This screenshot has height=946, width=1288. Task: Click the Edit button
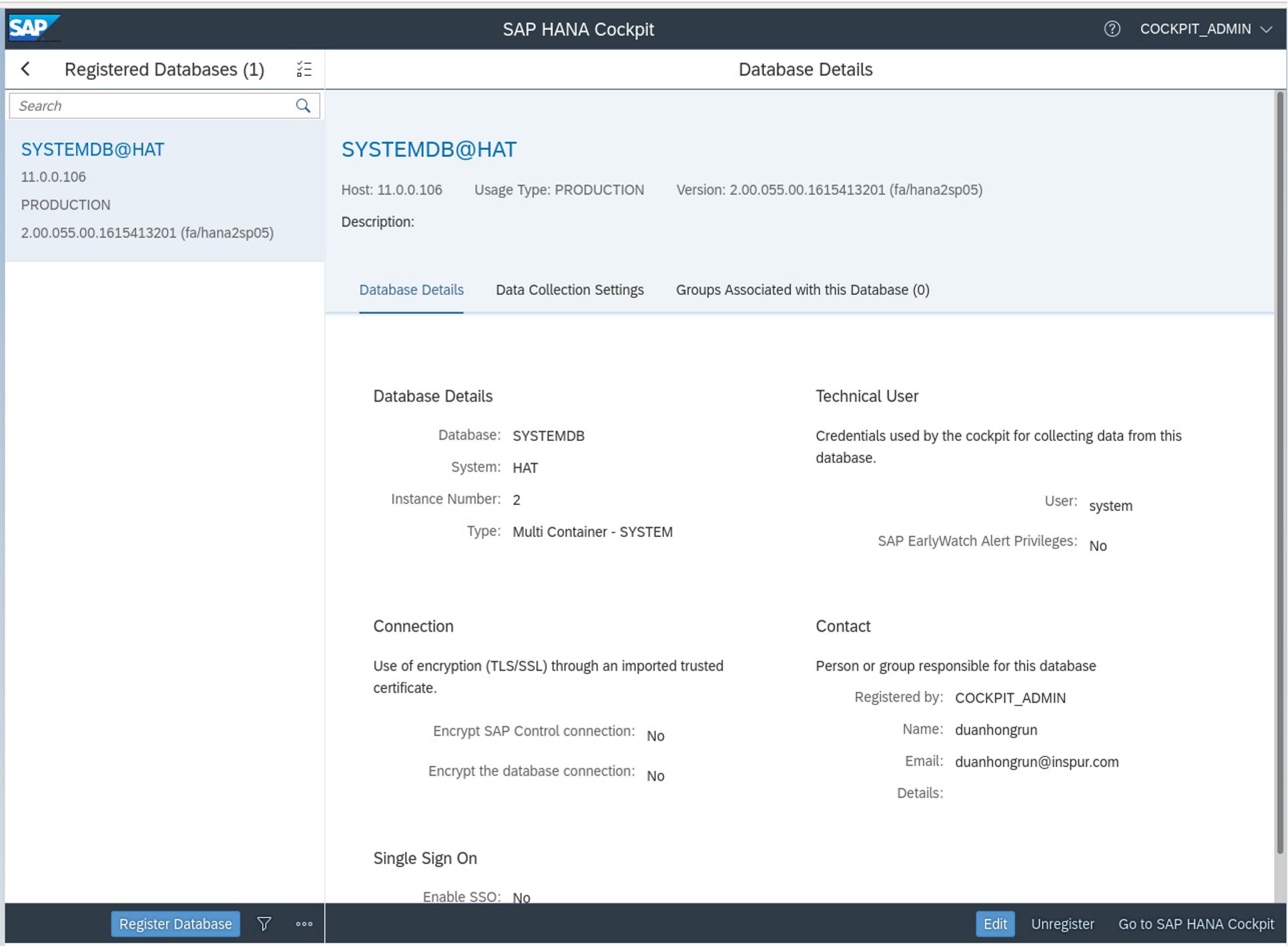tap(994, 923)
